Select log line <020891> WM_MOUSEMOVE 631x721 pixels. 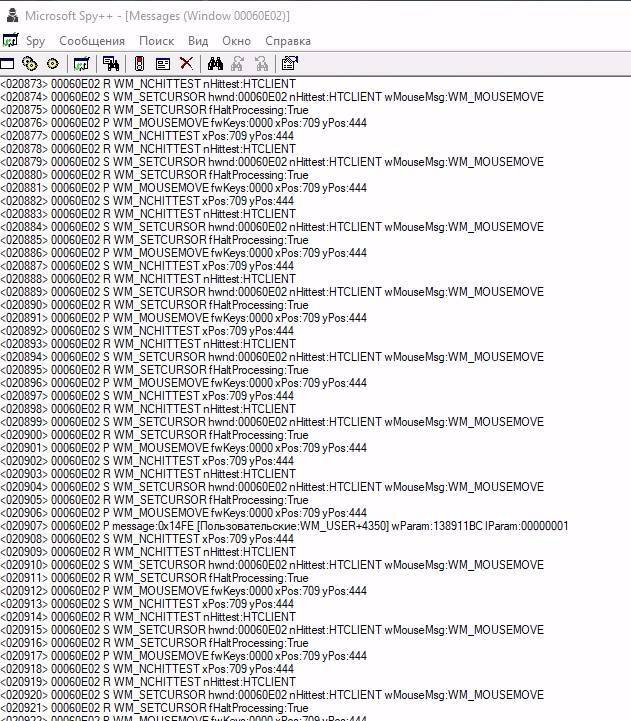click(184, 318)
